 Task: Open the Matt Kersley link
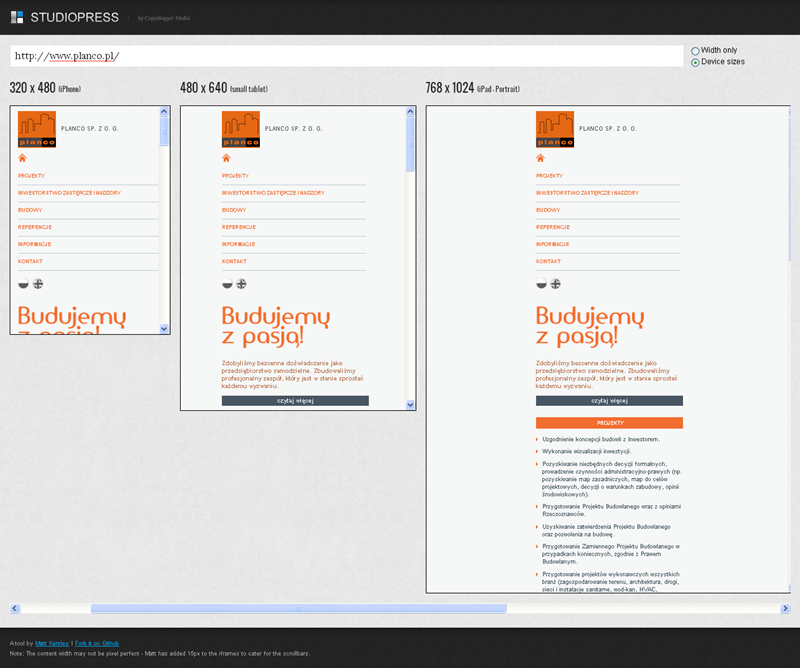pyautogui.click(x=52, y=644)
